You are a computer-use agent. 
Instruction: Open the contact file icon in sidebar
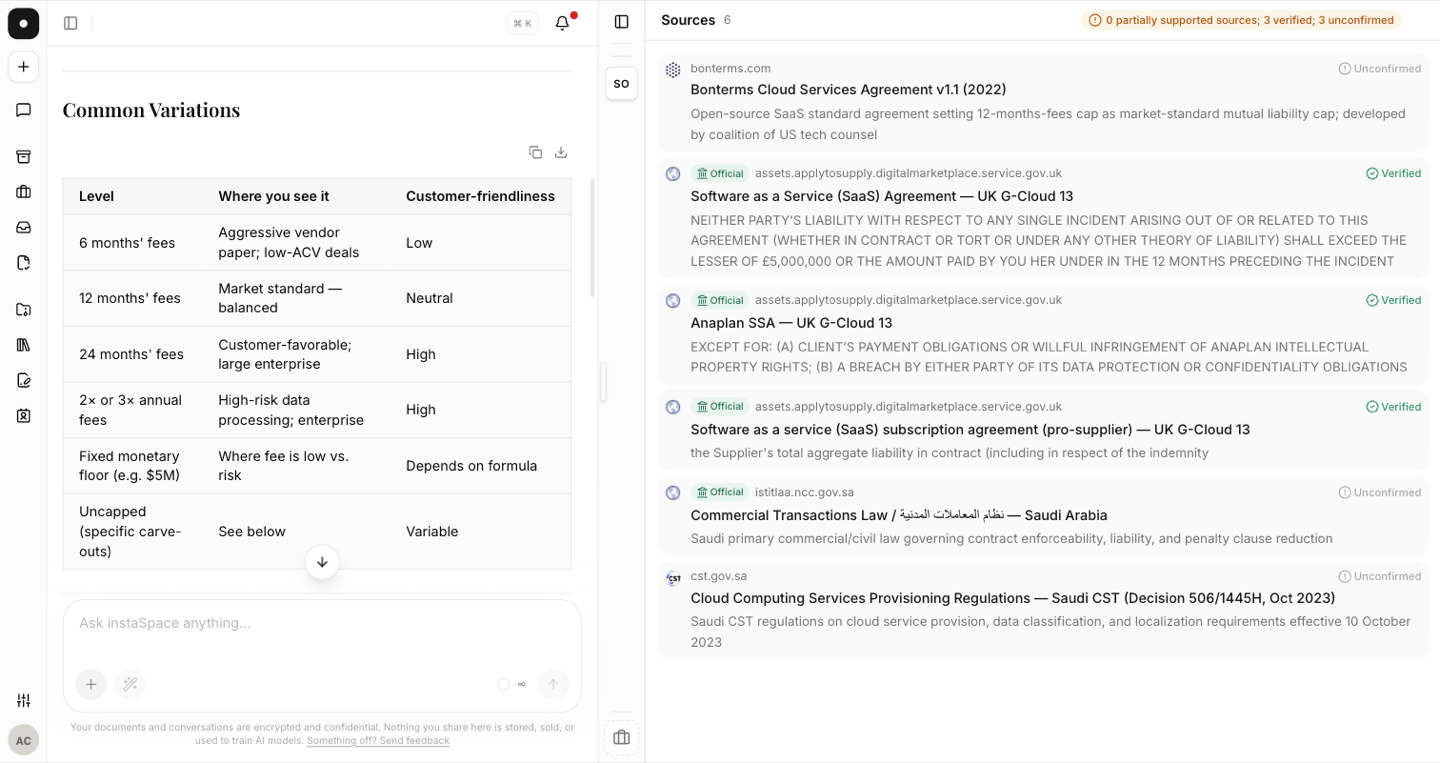coord(23,415)
